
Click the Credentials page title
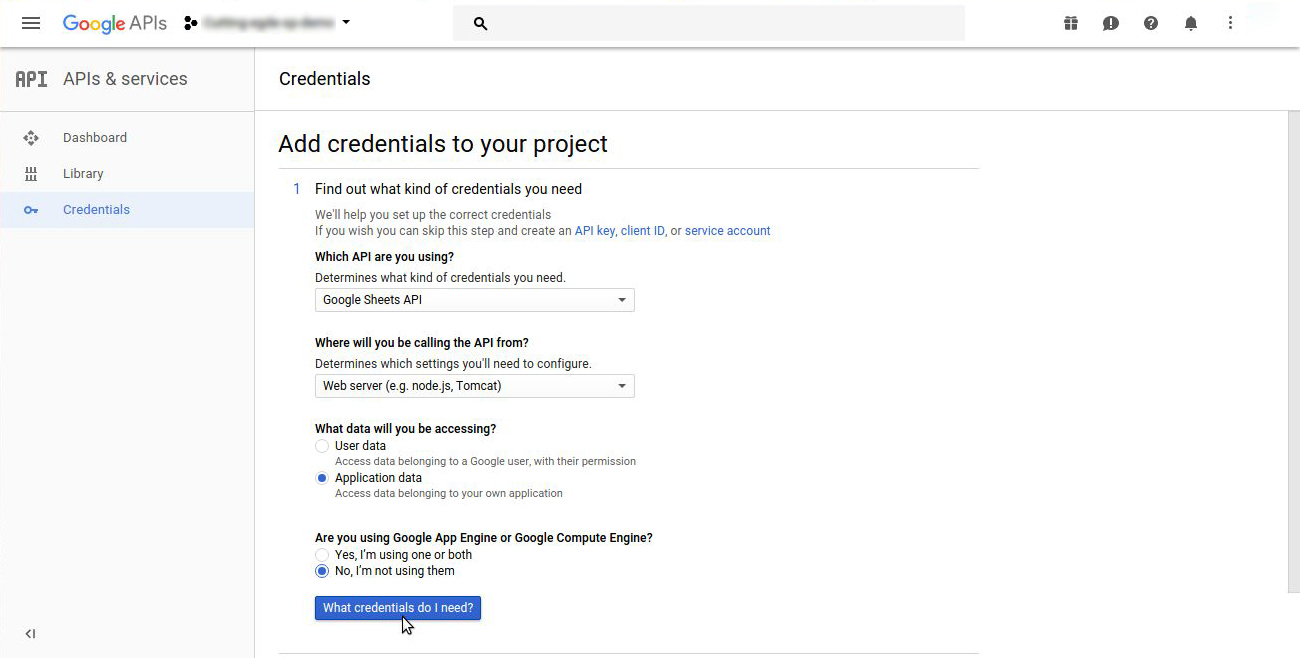[325, 79]
